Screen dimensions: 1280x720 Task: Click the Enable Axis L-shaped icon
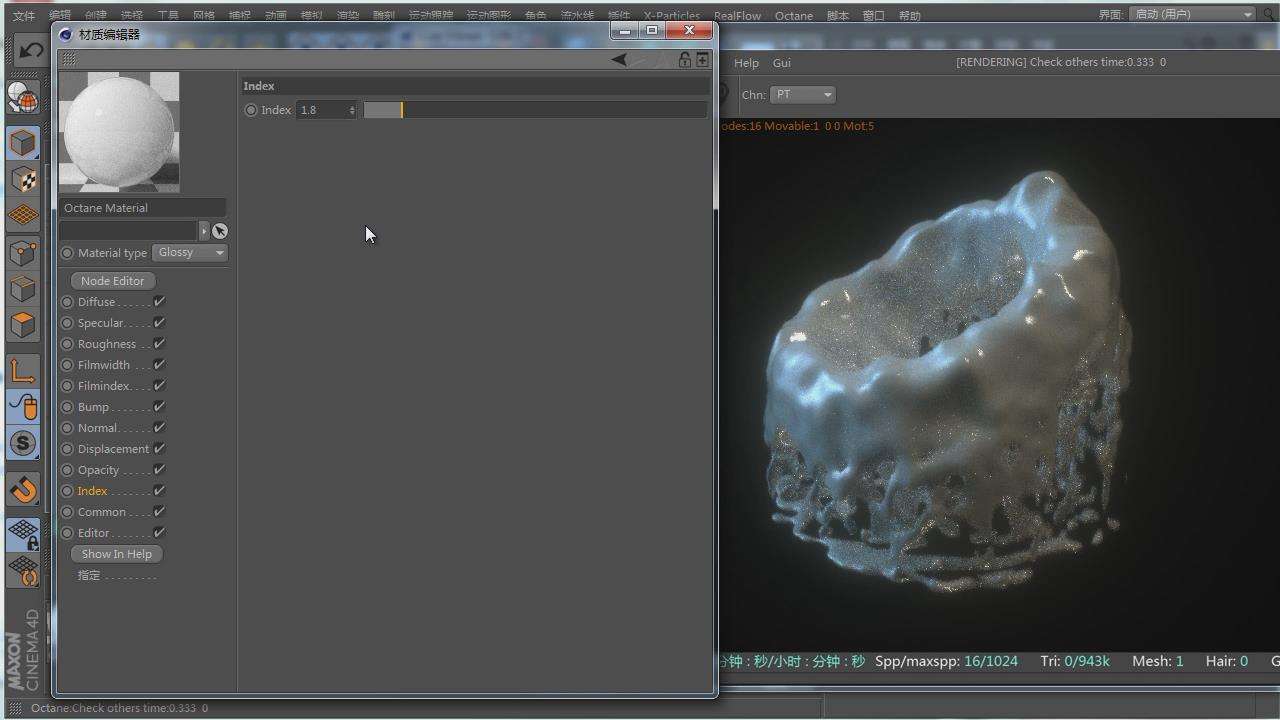23,371
